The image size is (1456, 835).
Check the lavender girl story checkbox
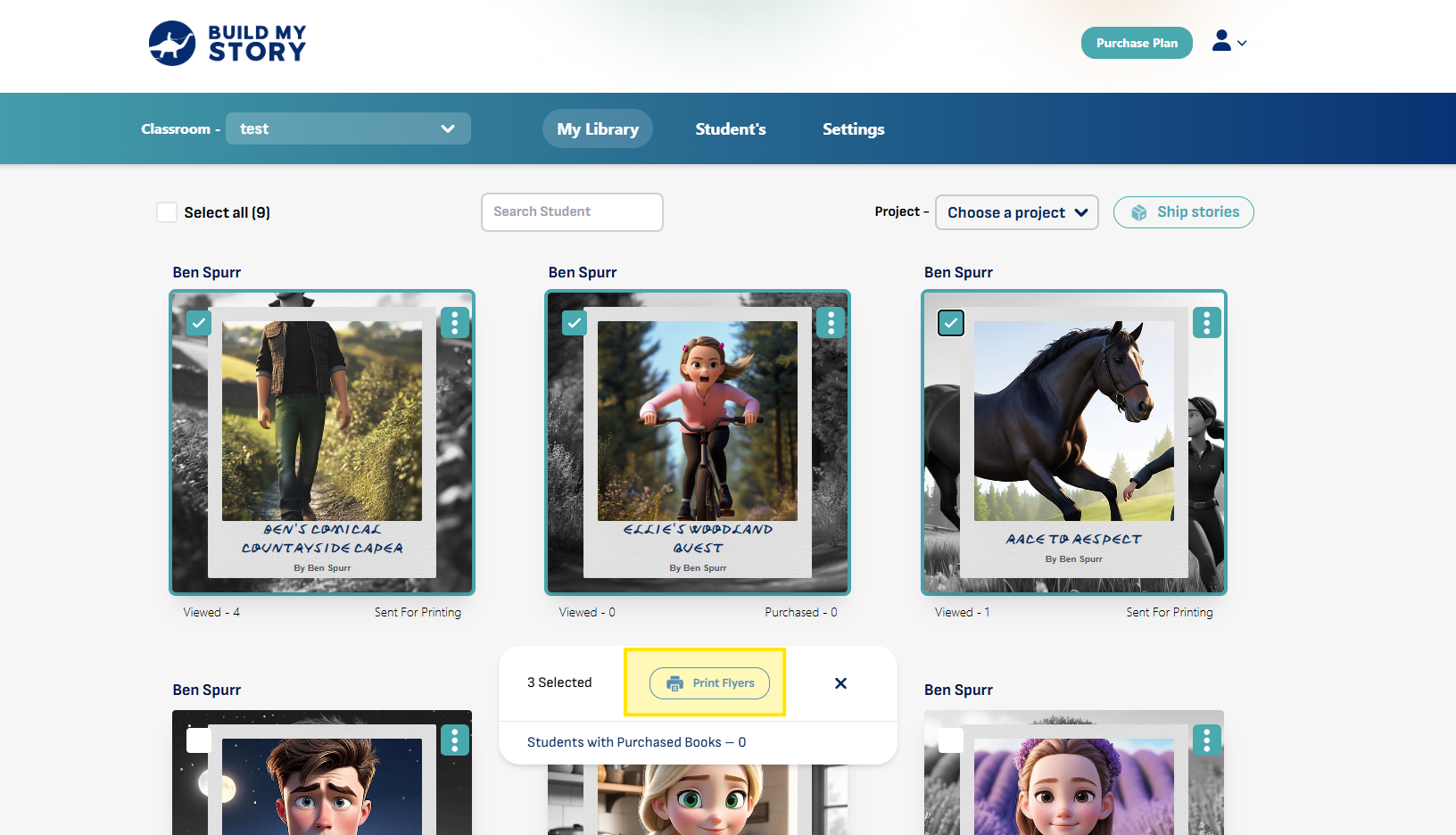coord(951,740)
